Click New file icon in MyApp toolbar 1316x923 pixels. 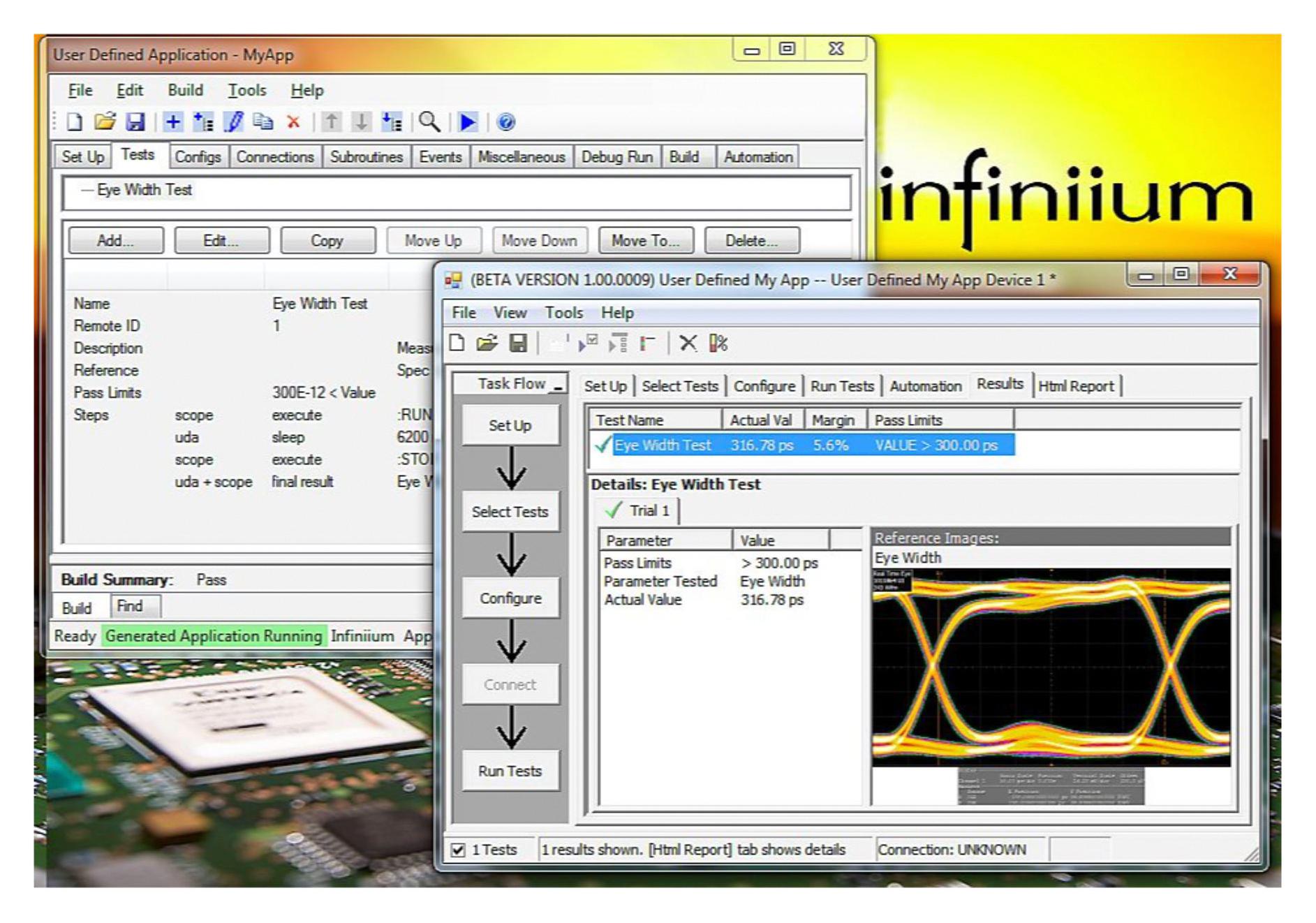coord(75,122)
